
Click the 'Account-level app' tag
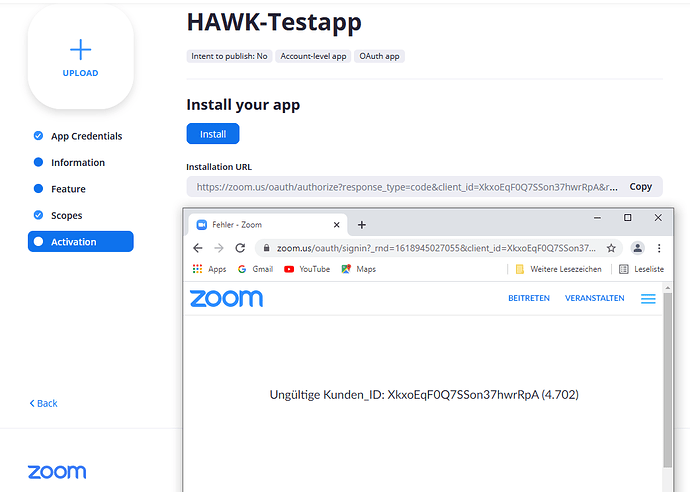(313, 56)
